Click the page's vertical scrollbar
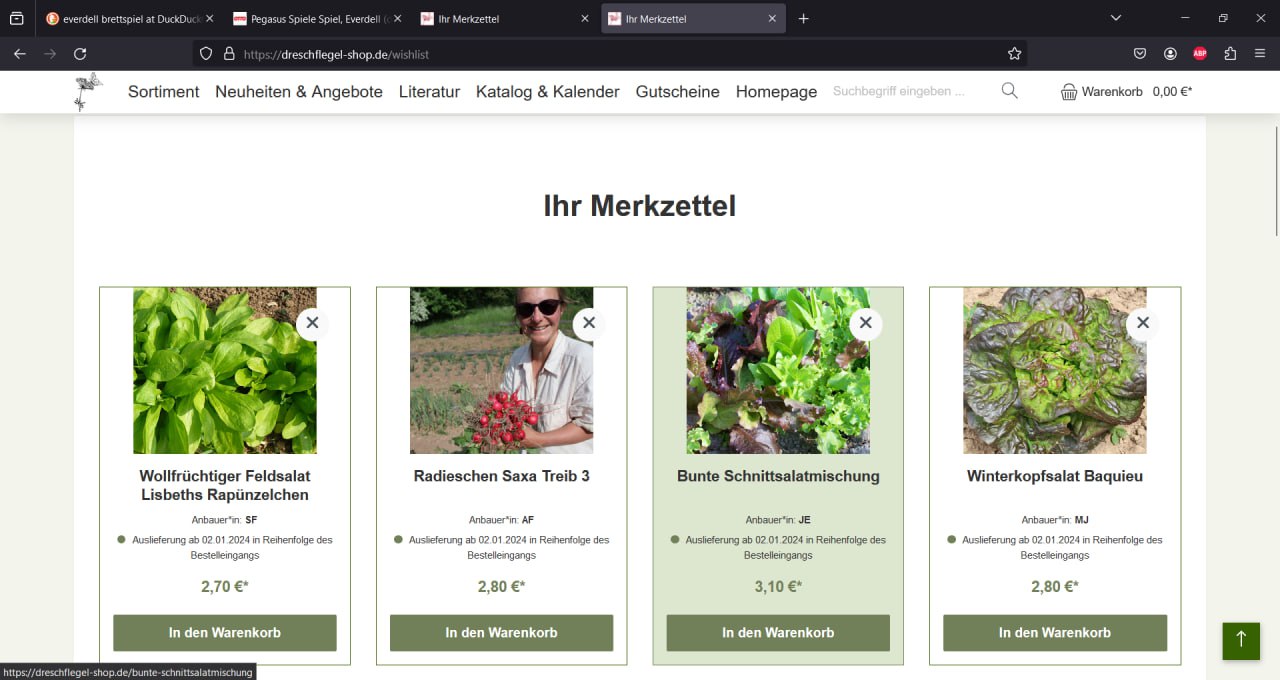The image size is (1280, 680). (x=1276, y=180)
